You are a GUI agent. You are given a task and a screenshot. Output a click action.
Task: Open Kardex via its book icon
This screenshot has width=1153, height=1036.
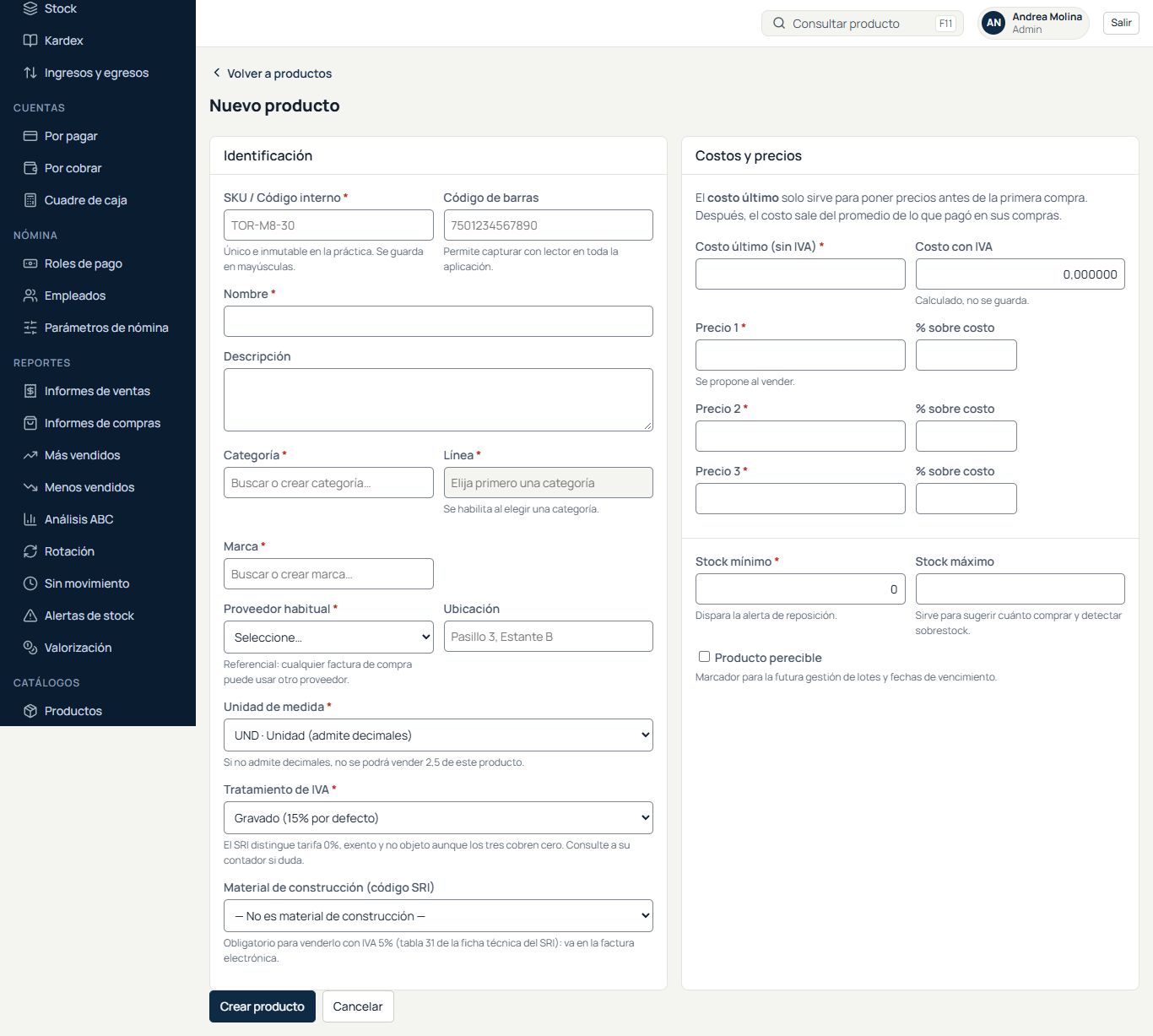click(30, 41)
